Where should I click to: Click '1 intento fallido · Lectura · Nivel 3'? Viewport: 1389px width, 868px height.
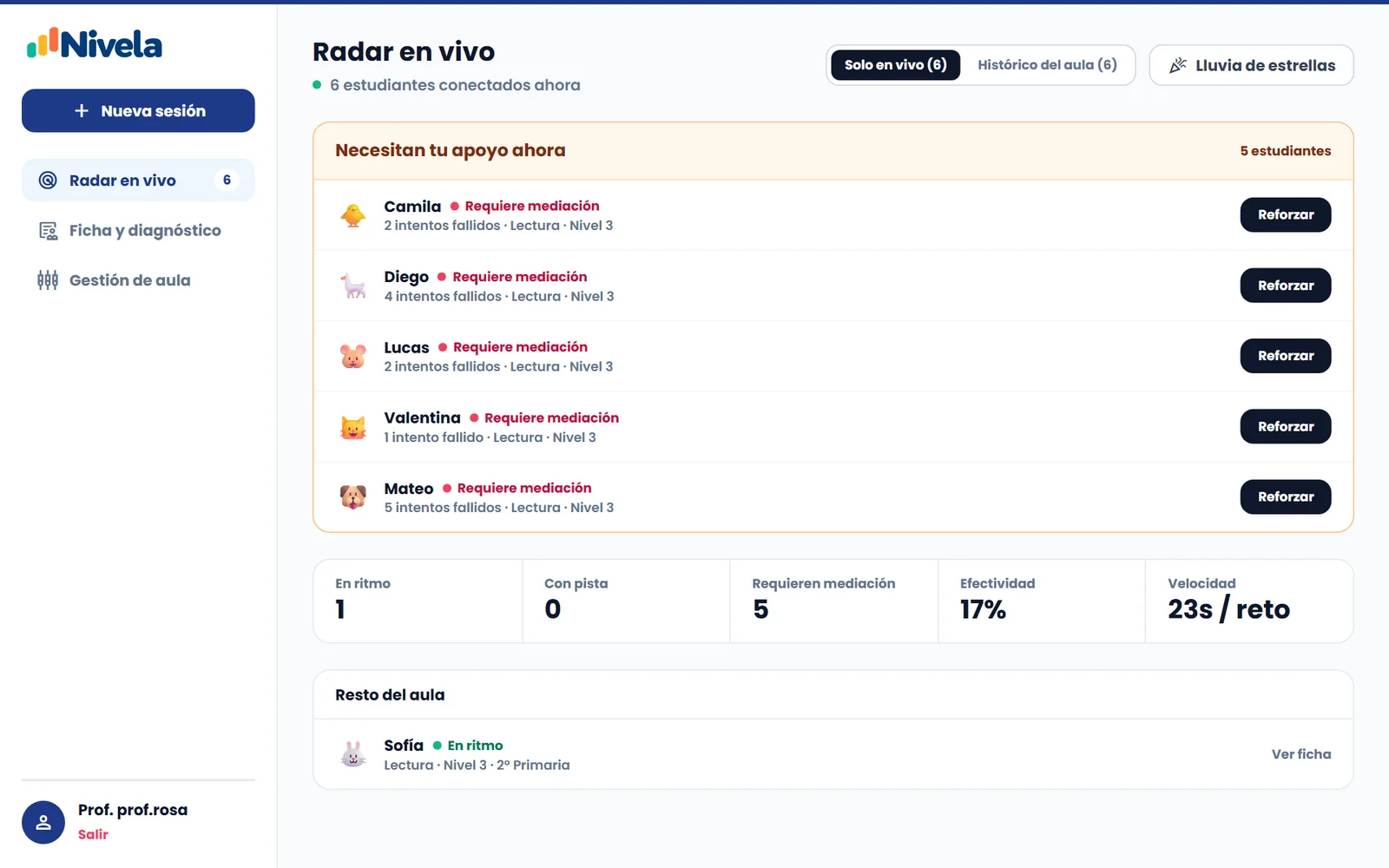tap(490, 437)
